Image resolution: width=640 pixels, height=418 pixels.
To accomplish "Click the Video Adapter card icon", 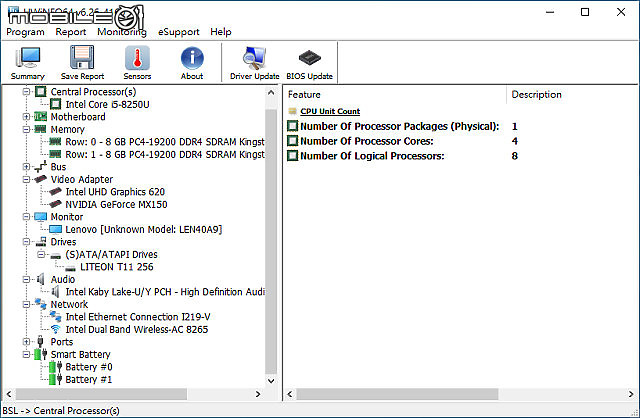I will pos(40,179).
